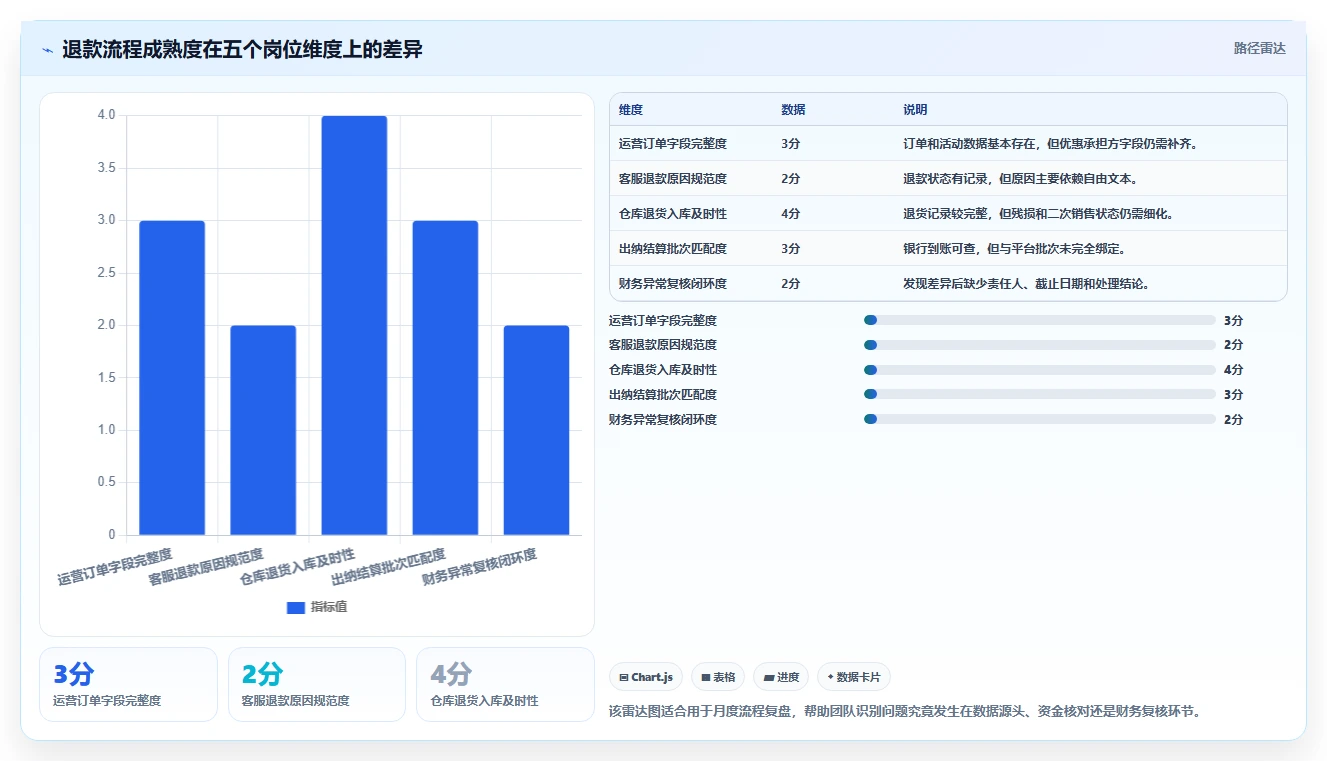Click description 退款状态有记录，但原因主要依赖自由文本。

pyautogui.click(x=1020, y=179)
